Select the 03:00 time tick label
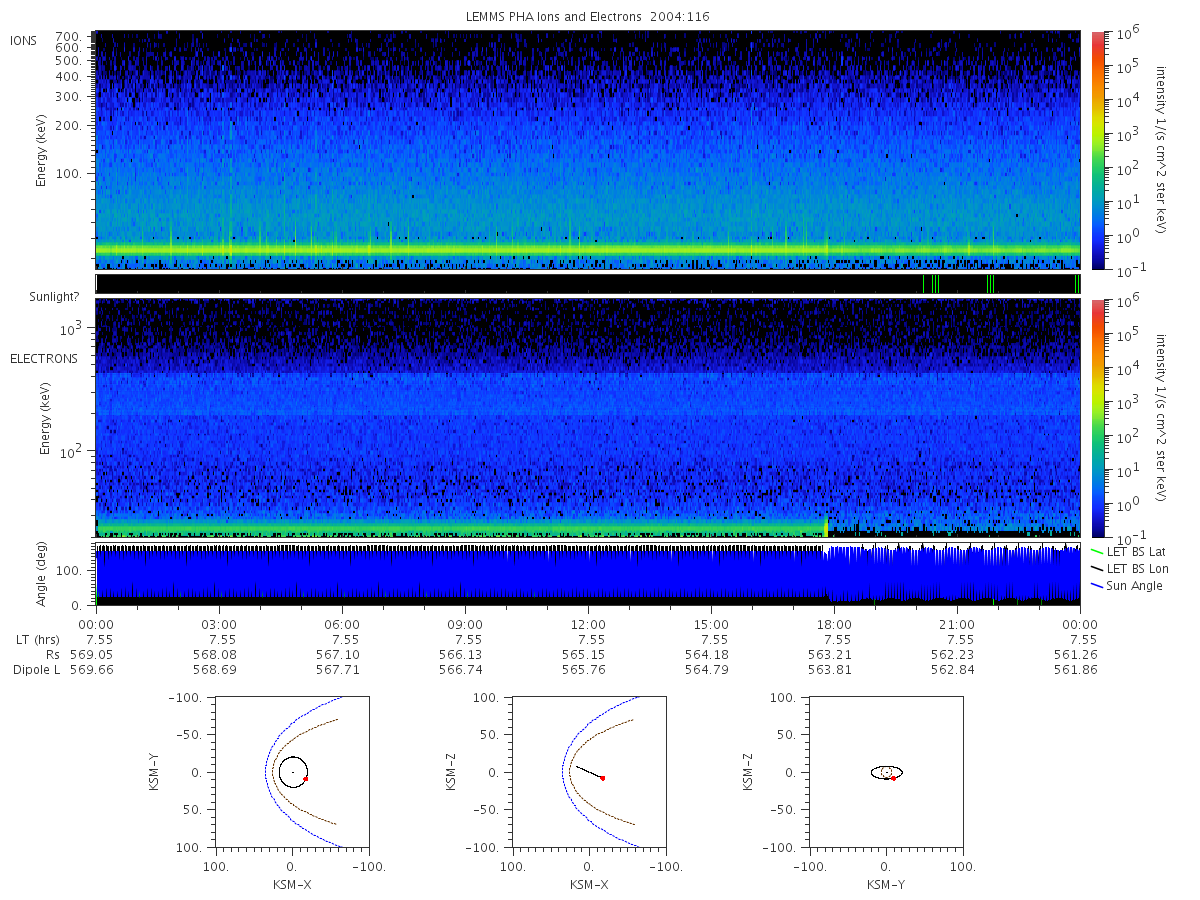Viewport: 1200px width, 900px height. tap(220, 624)
